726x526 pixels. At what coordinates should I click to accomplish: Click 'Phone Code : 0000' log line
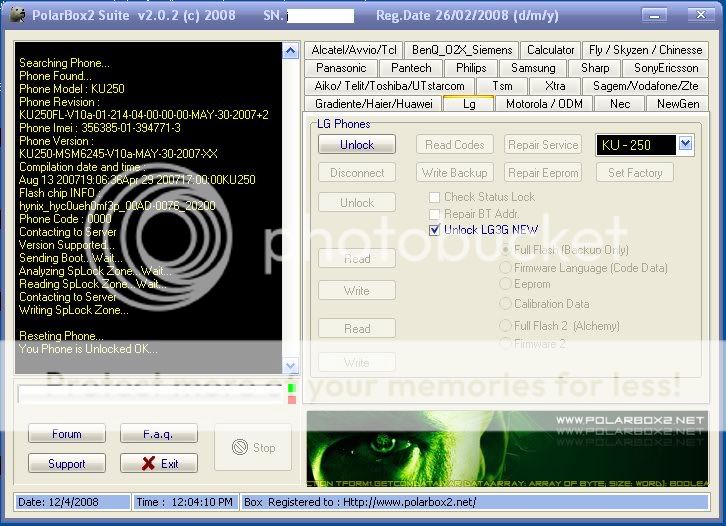pyautogui.click(x=65, y=219)
